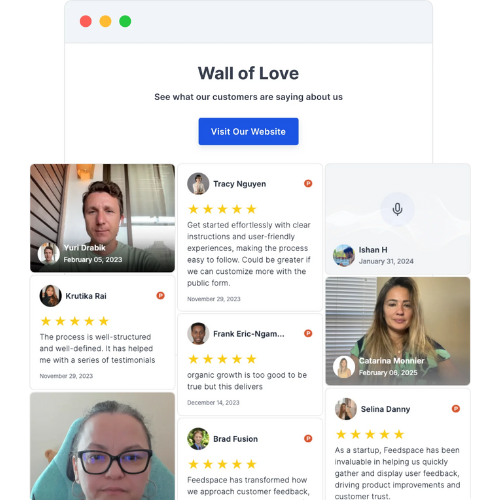Open the video of woman wearing glasses
Screen dimensions: 500x500
click(x=102, y=446)
